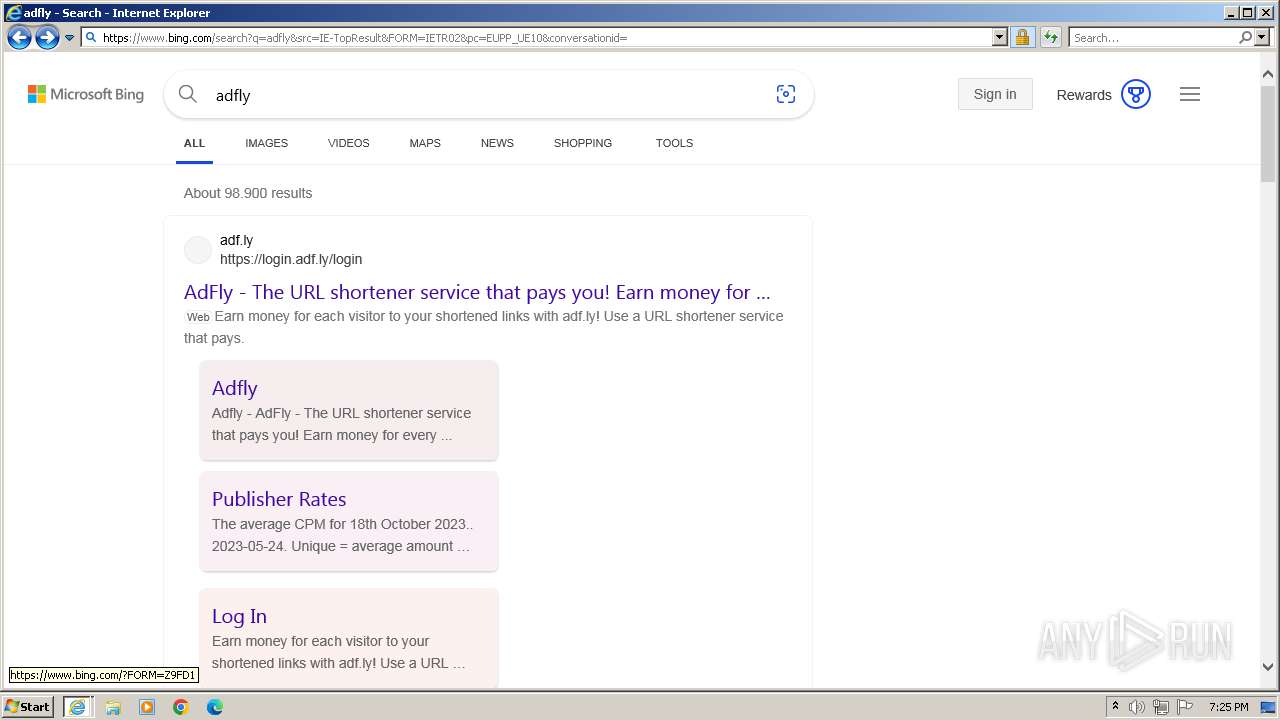
Task: Click the Internet Explorer taskbar icon
Action: coord(77,706)
